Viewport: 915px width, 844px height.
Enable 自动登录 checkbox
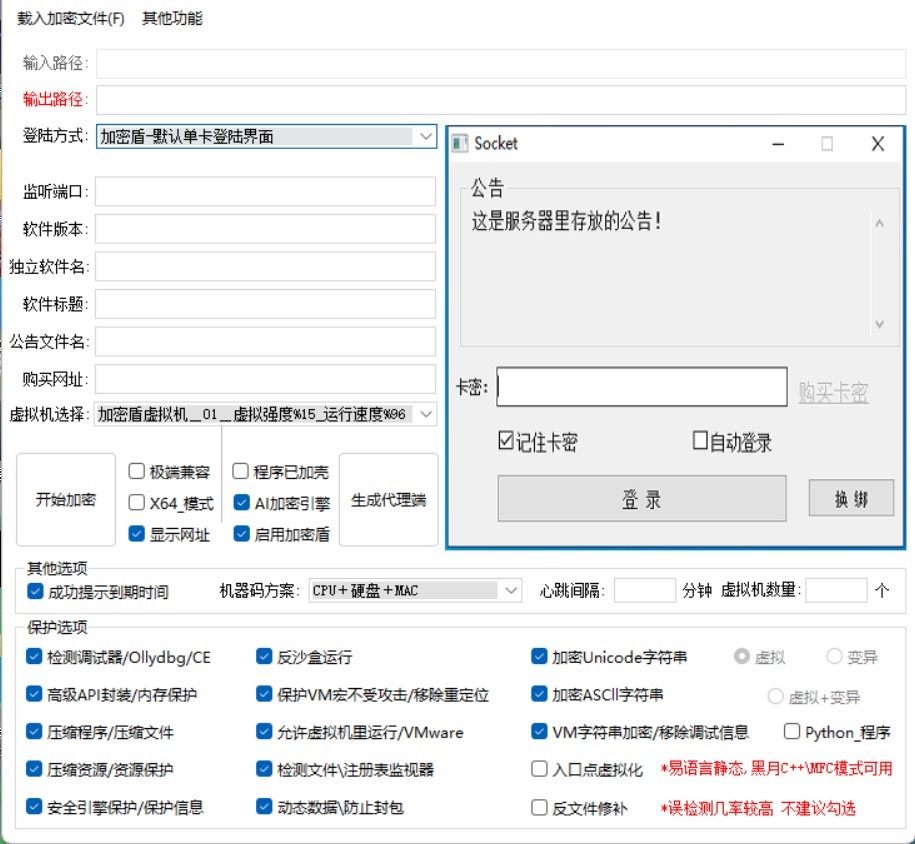(700, 441)
